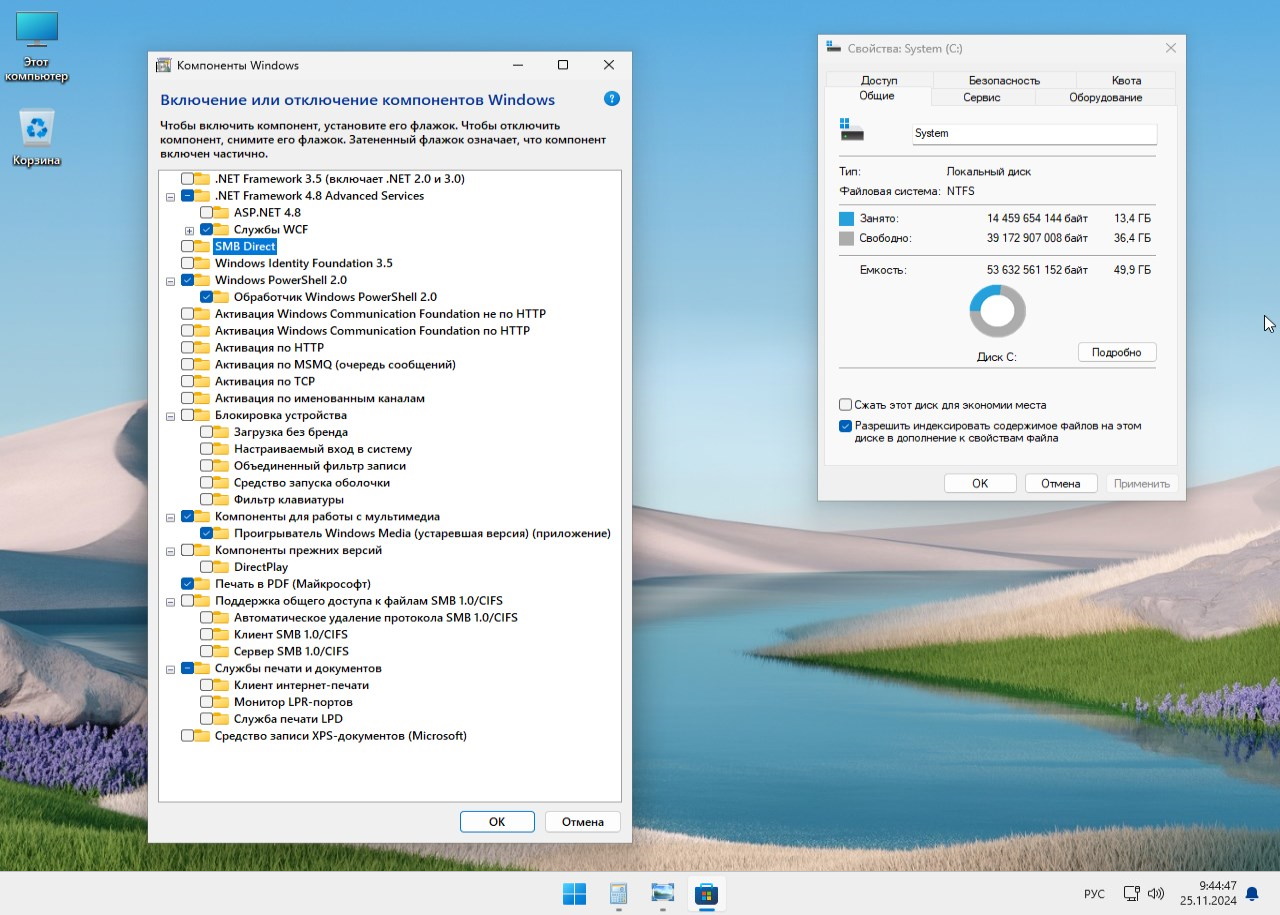Image resolution: width=1280 pixels, height=915 pixels.
Task: Check the Сжать этот диск checkbox
Action: (846, 405)
